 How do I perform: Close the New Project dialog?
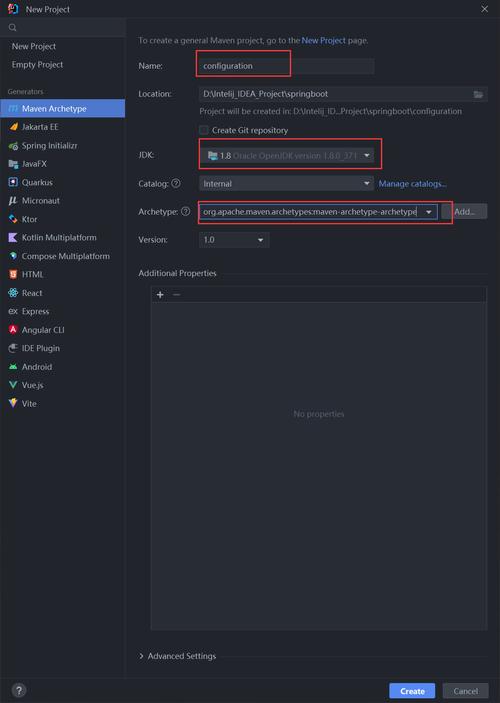[x=485, y=9]
